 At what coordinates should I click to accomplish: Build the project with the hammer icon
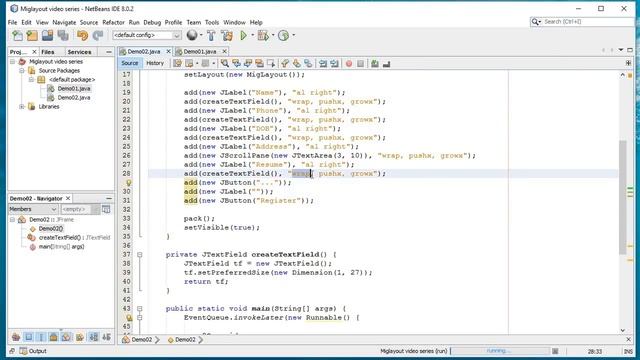coord(211,36)
